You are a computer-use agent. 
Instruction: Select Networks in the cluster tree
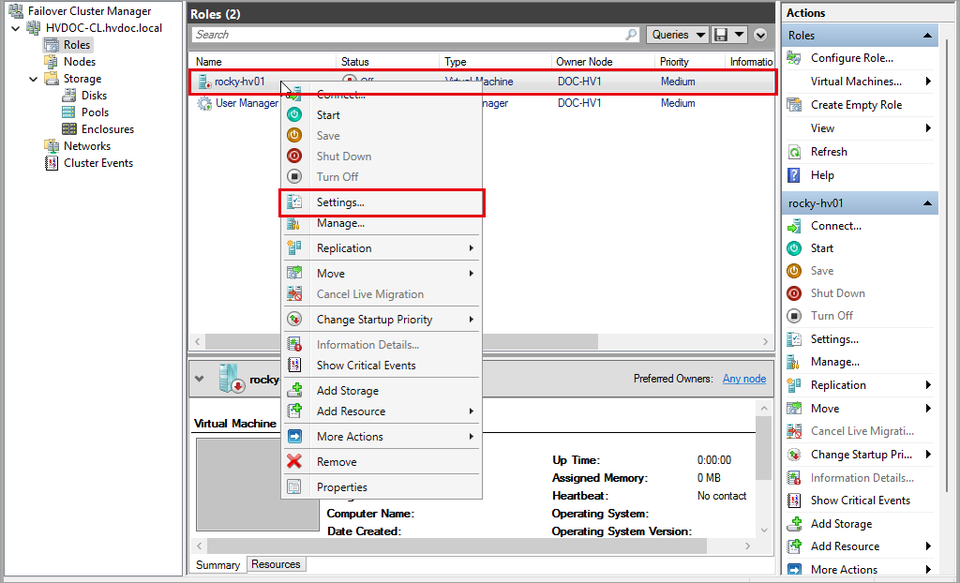tap(87, 146)
